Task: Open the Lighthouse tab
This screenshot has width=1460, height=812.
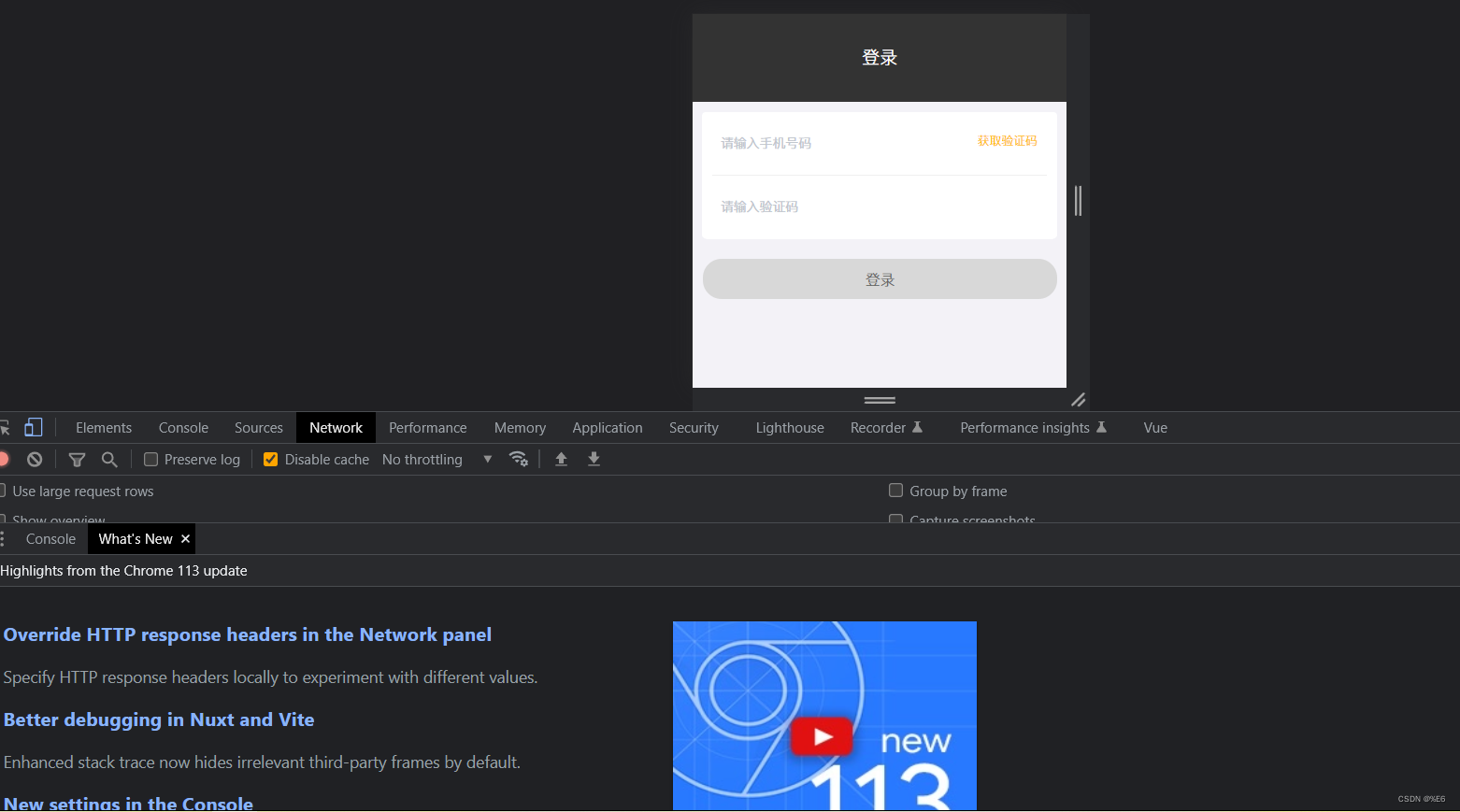Action: [790, 427]
